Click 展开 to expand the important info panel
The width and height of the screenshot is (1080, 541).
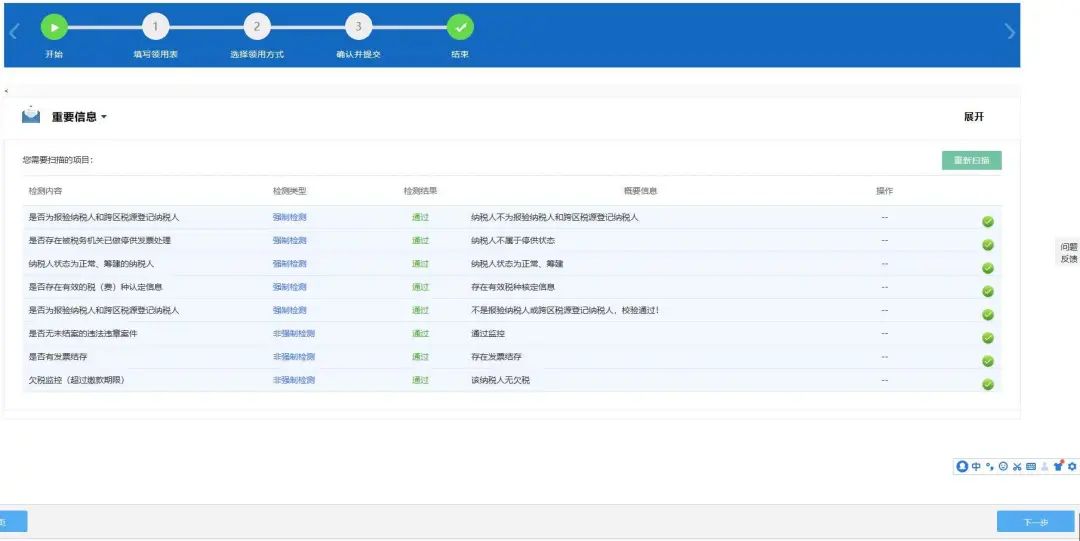tap(974, 117)
